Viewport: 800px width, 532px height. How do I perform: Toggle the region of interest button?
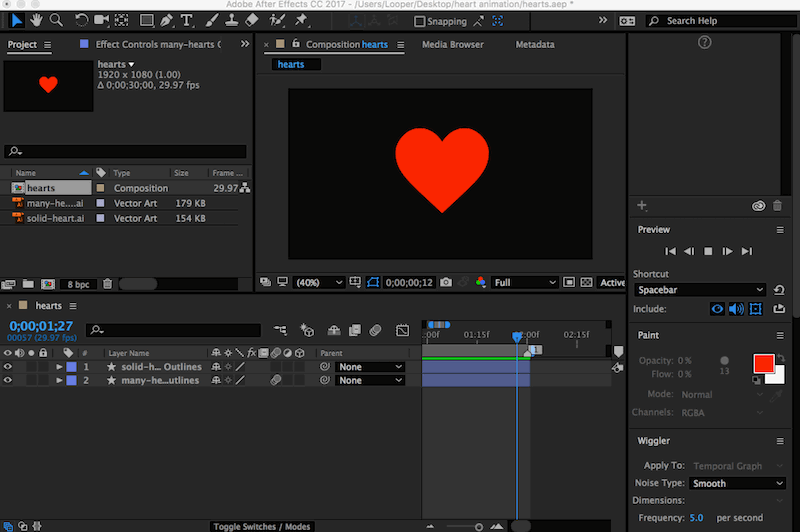pos(569,283)
